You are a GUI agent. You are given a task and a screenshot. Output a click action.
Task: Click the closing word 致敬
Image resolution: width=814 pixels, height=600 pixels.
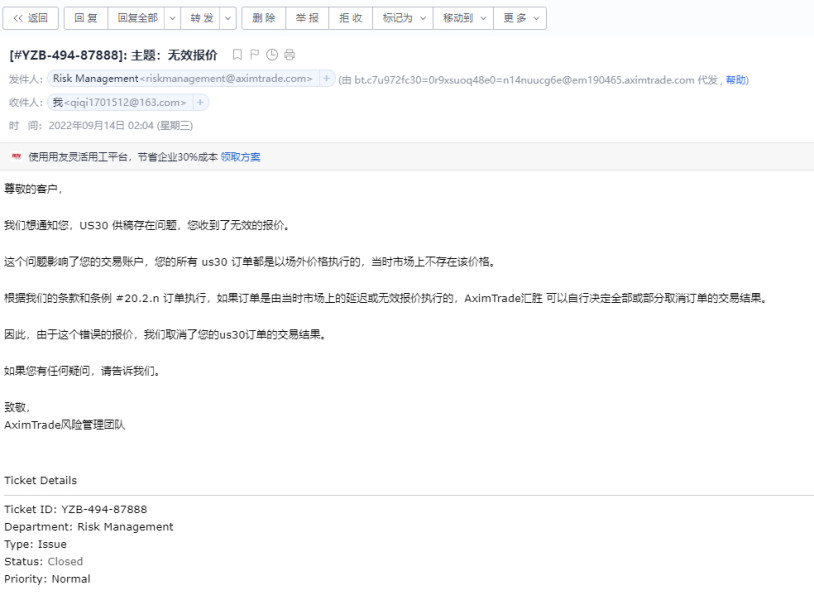(17, 407)
